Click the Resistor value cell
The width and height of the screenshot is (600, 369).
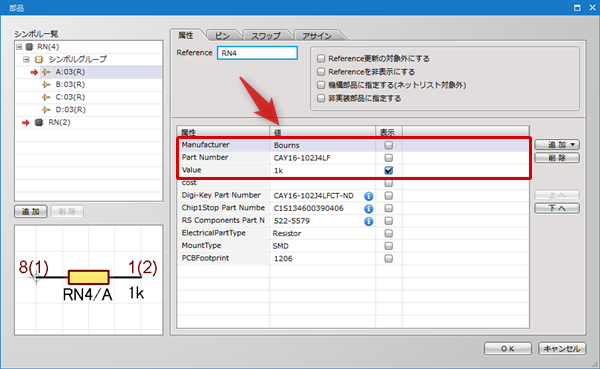tap(322, 233)
